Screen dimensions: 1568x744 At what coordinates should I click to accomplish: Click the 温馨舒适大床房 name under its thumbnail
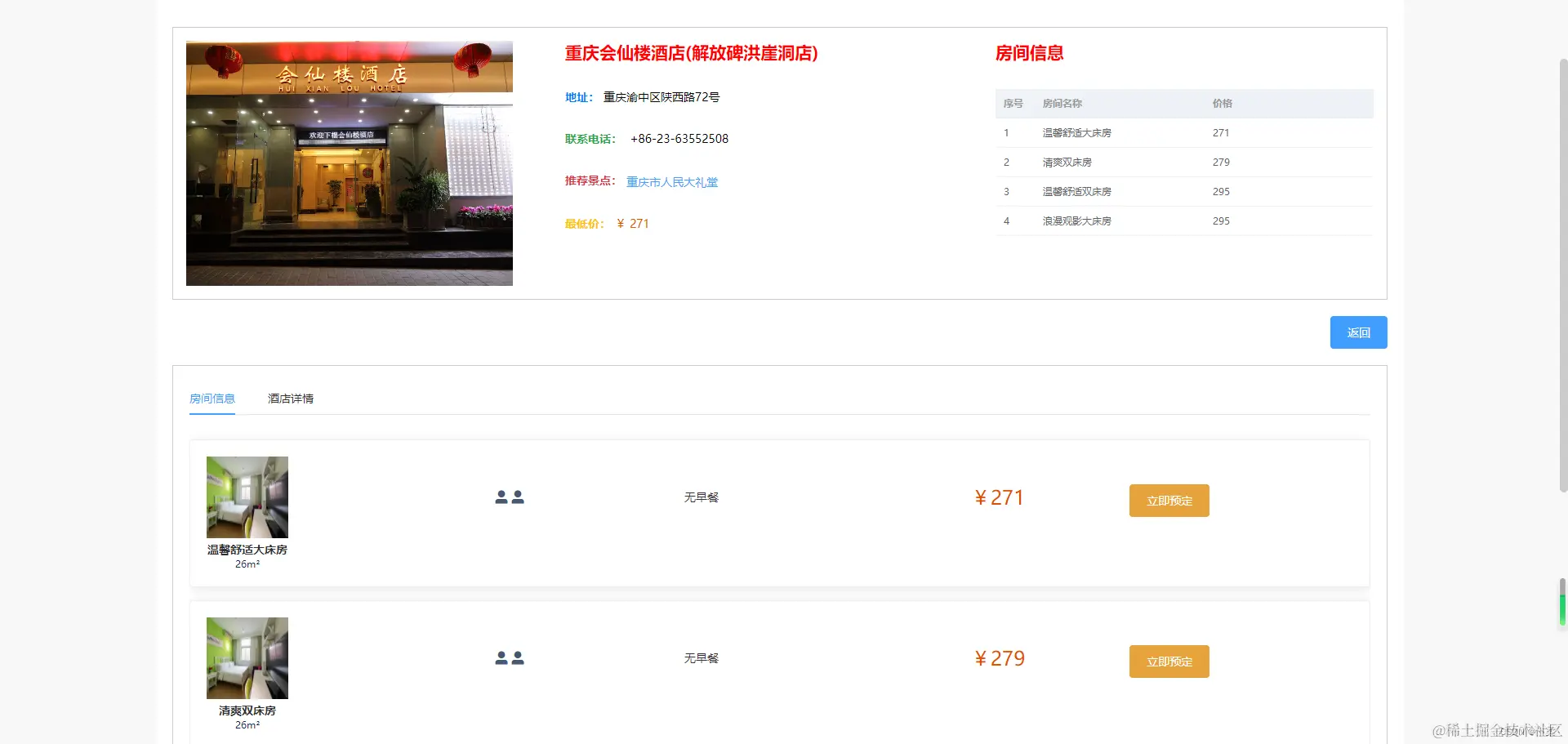pyautogui.click(x=247, y=550)
